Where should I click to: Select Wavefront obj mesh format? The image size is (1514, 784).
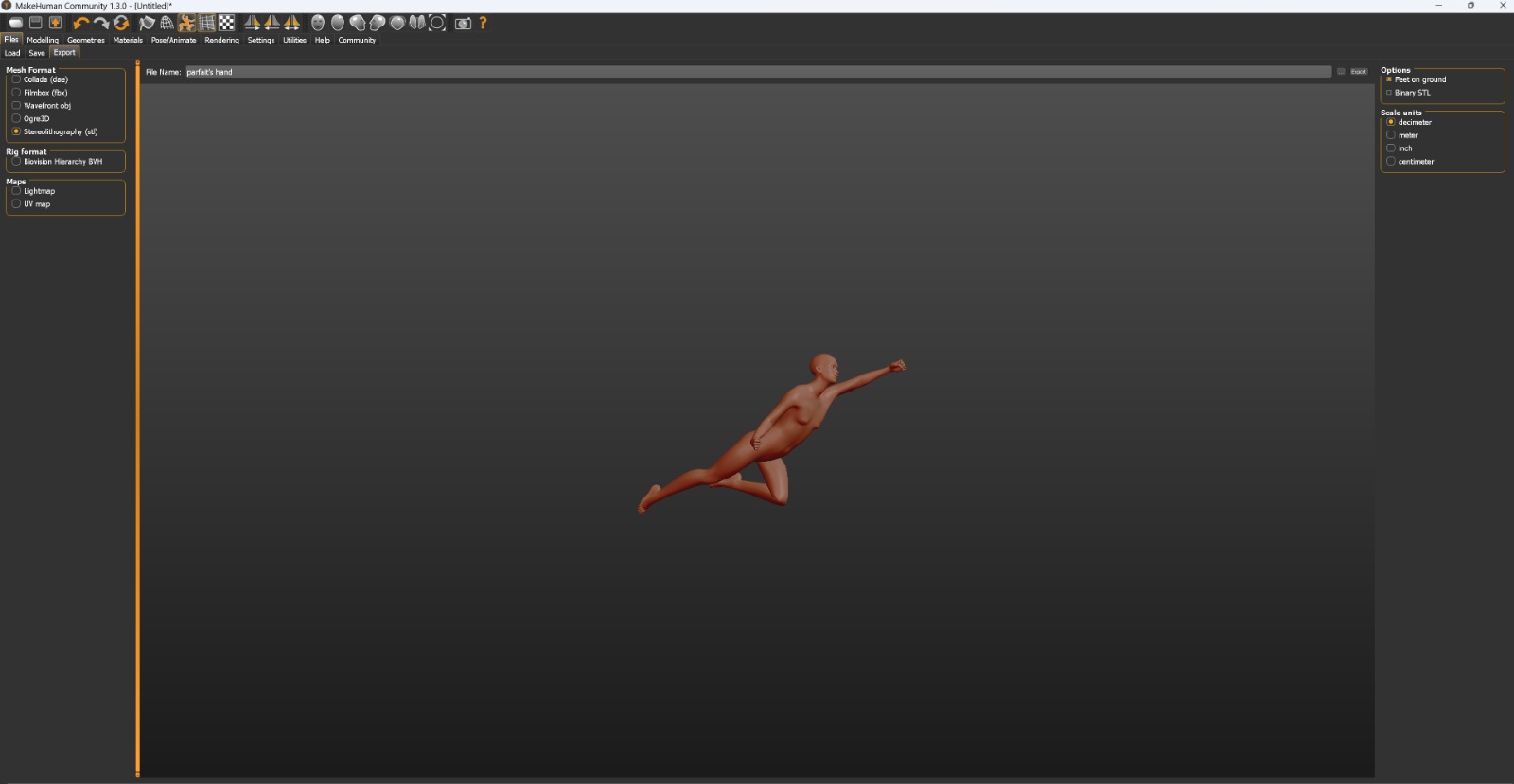coord(16,106)
